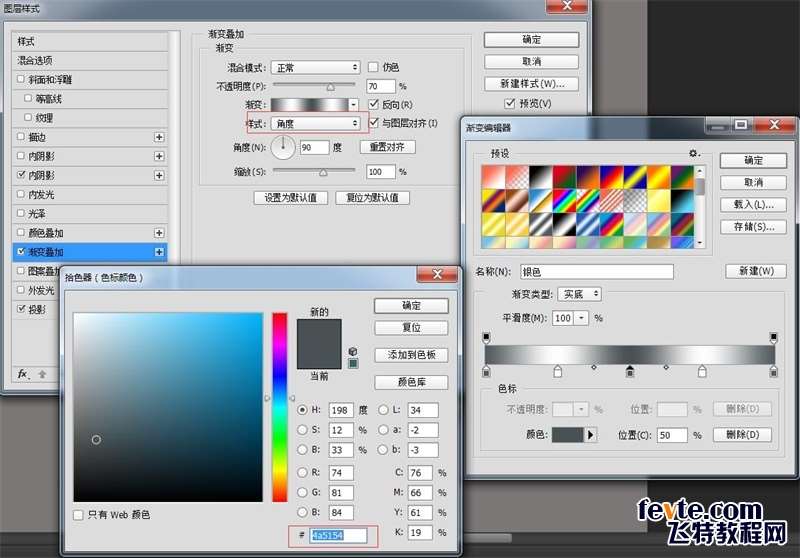Open the 样式 dropdown showing 角度

point(315,123)
